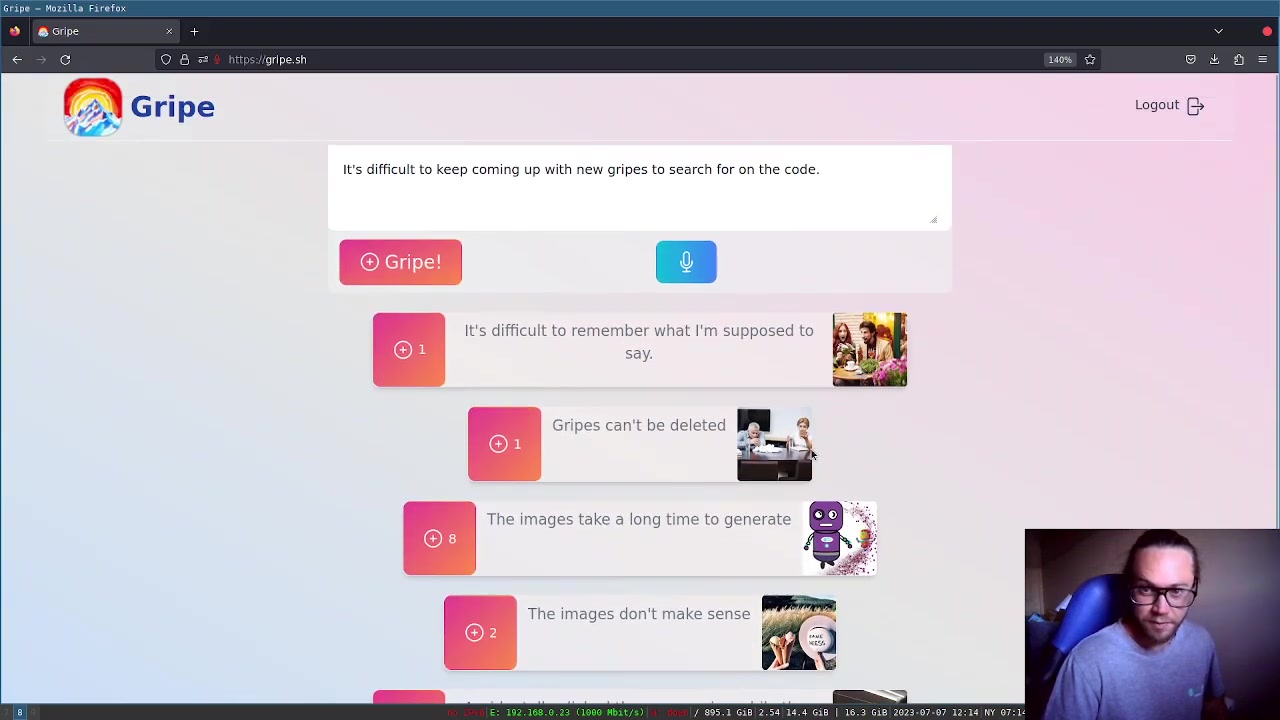Bookmark this page with the star icon
The height and width of the screenshot is (720, 1280).
[x=1090, y=60]
